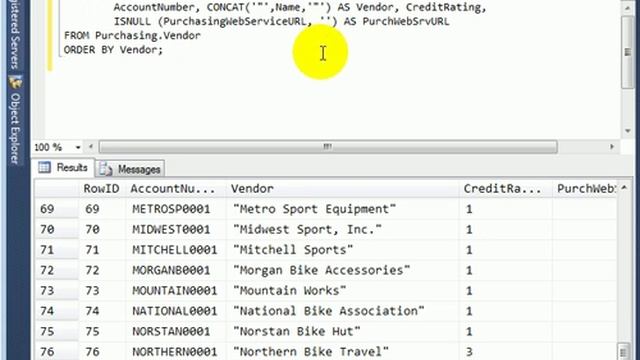
Task: Click the "Northern Bike Travel" vendor cell
Action: click(342, 351)
